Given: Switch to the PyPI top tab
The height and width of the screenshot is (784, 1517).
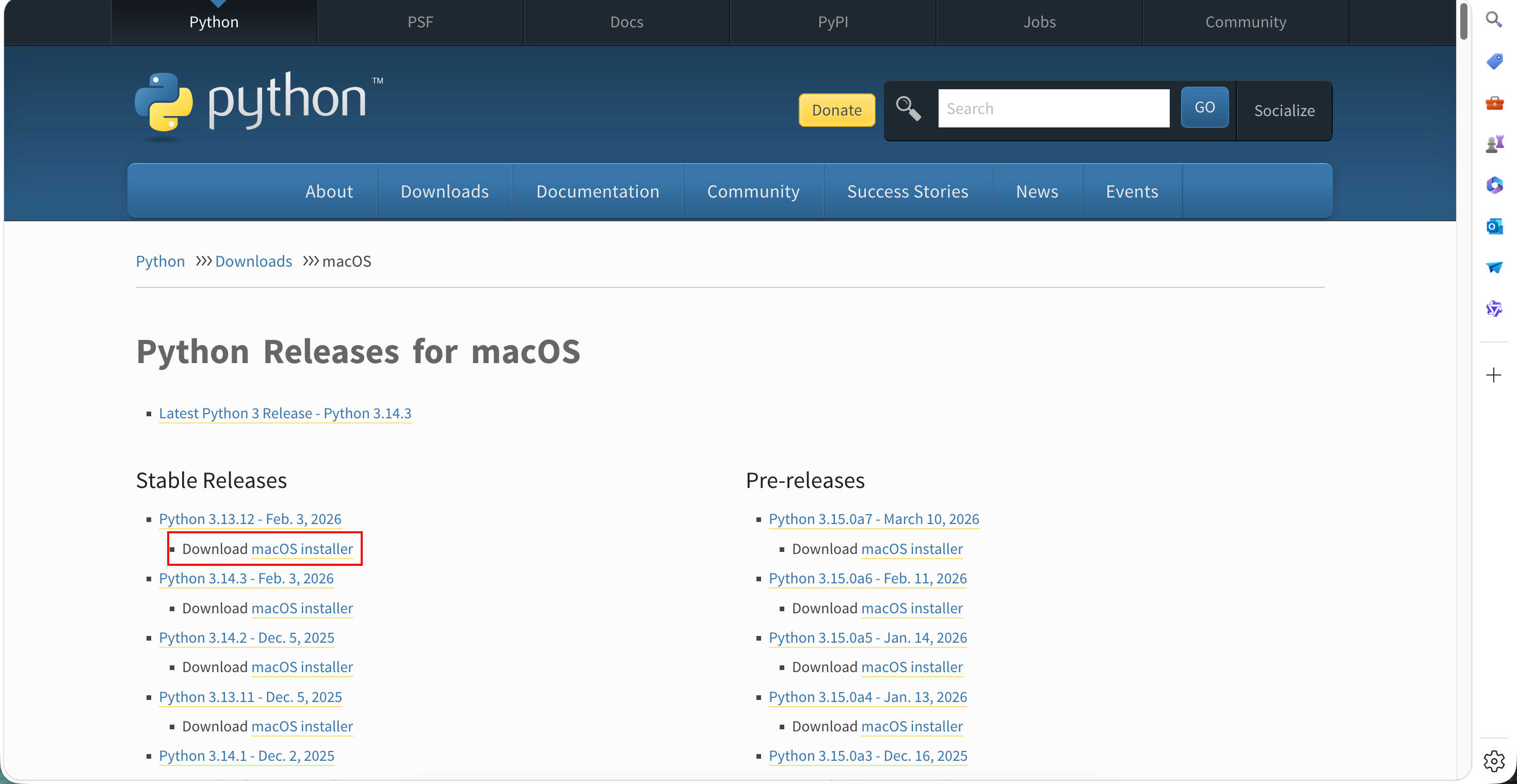Looking at the screenshot, I should click(x=832, y=22).
